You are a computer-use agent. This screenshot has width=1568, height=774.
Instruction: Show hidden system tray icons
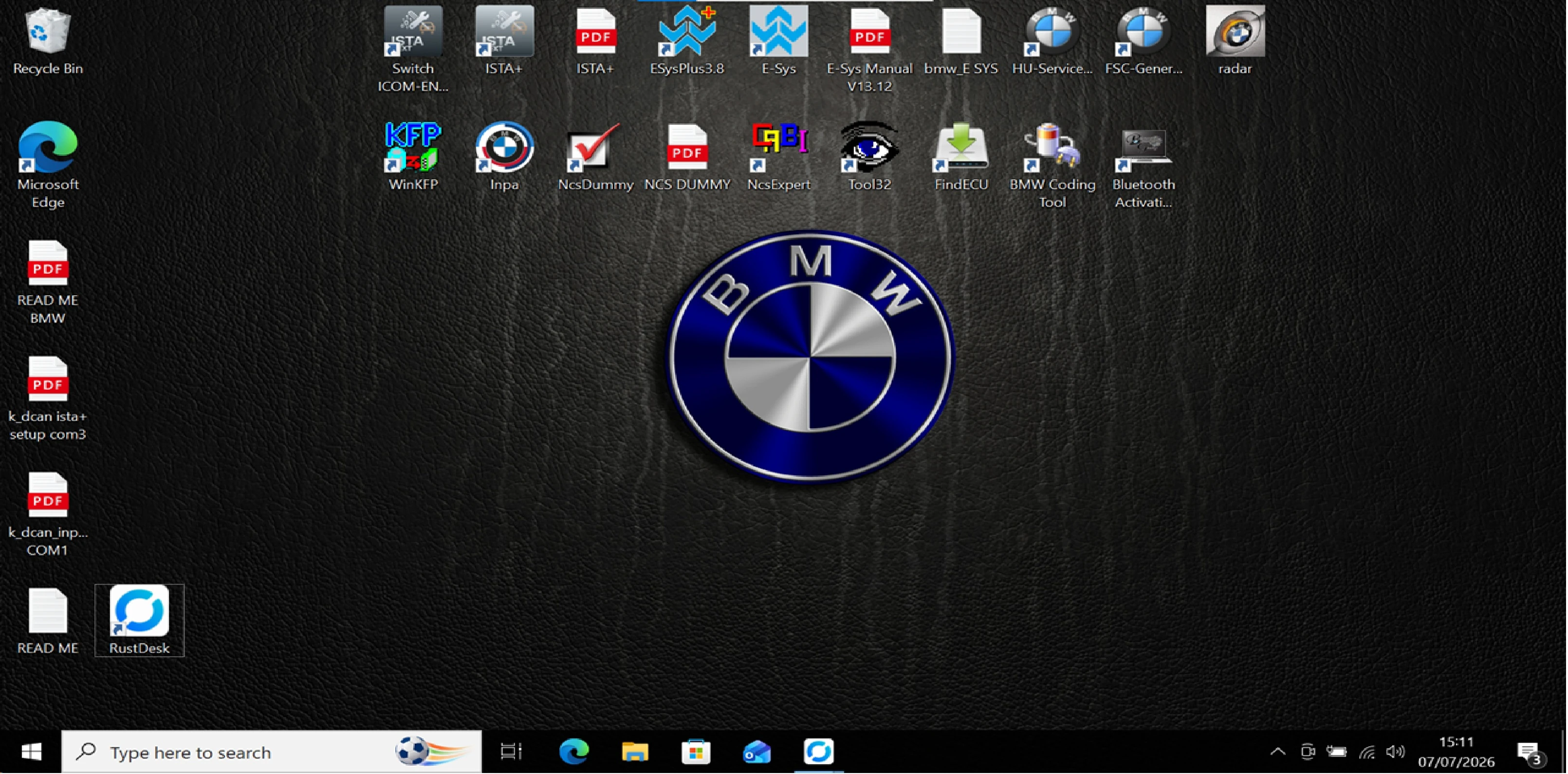coord(1278,752)
